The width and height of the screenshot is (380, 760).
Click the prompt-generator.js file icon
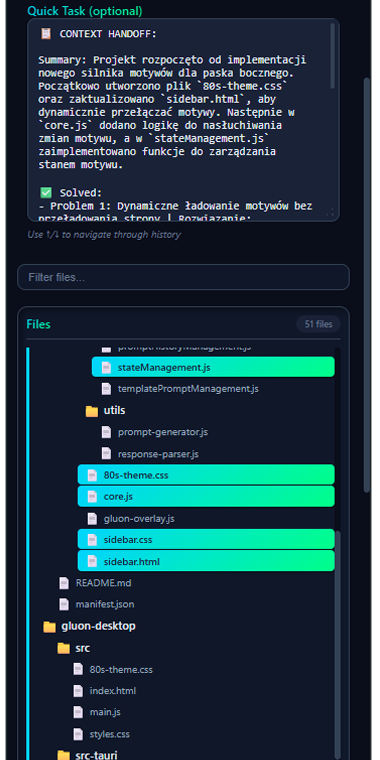pyautogui.click(x=106, y=432)
